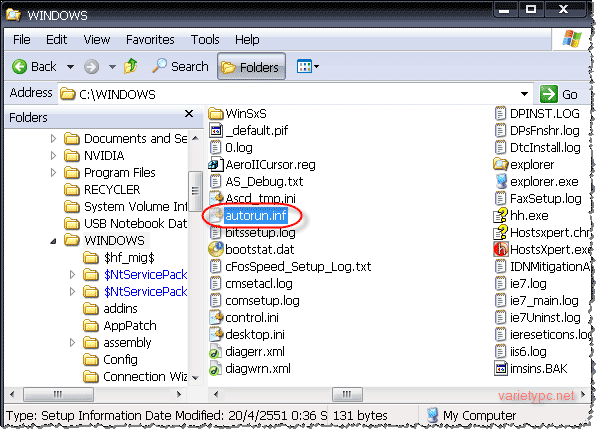
Task: Open the Help menu
Action: (x=247, y=40)
